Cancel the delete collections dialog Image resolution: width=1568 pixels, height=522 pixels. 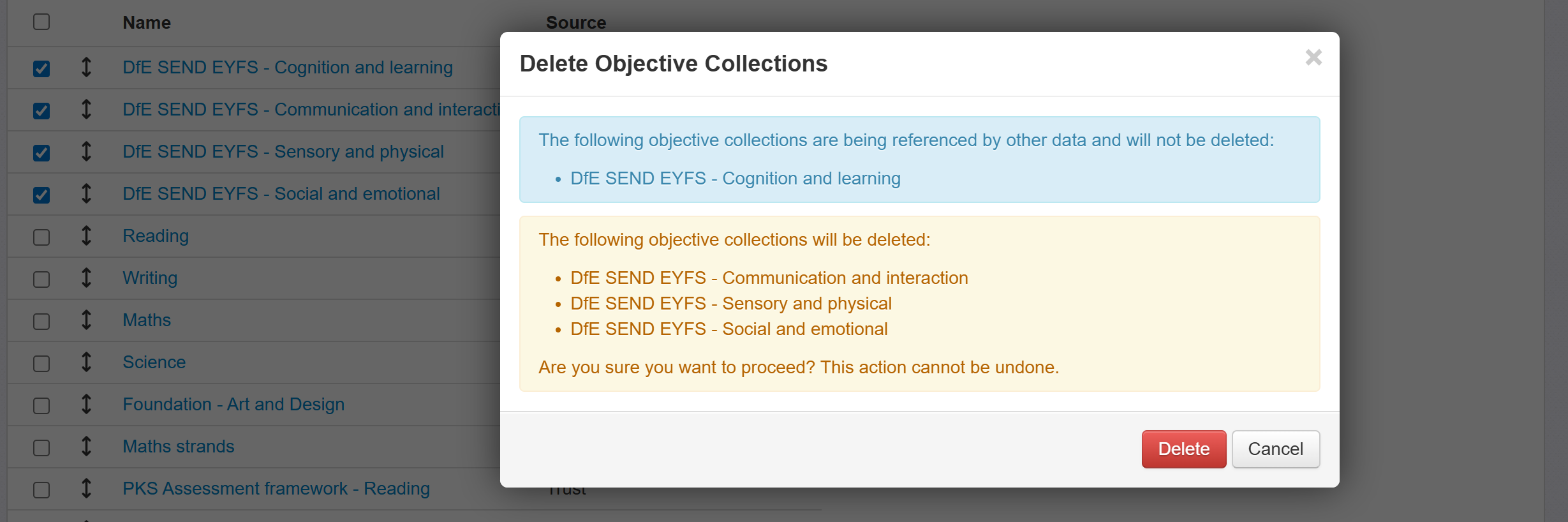click(x=1275, y=449)
